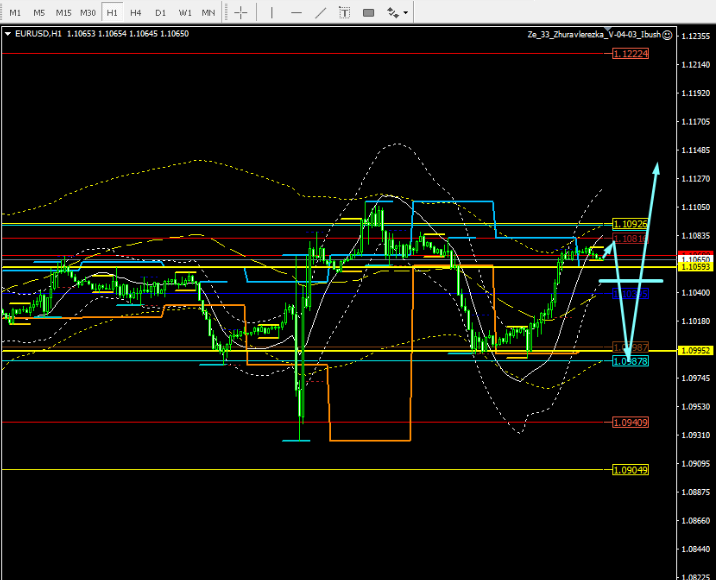Select the Vertical Line drawing tool
Image resolution: width=716 pixels, height=580 pixels.
[270, 13]
